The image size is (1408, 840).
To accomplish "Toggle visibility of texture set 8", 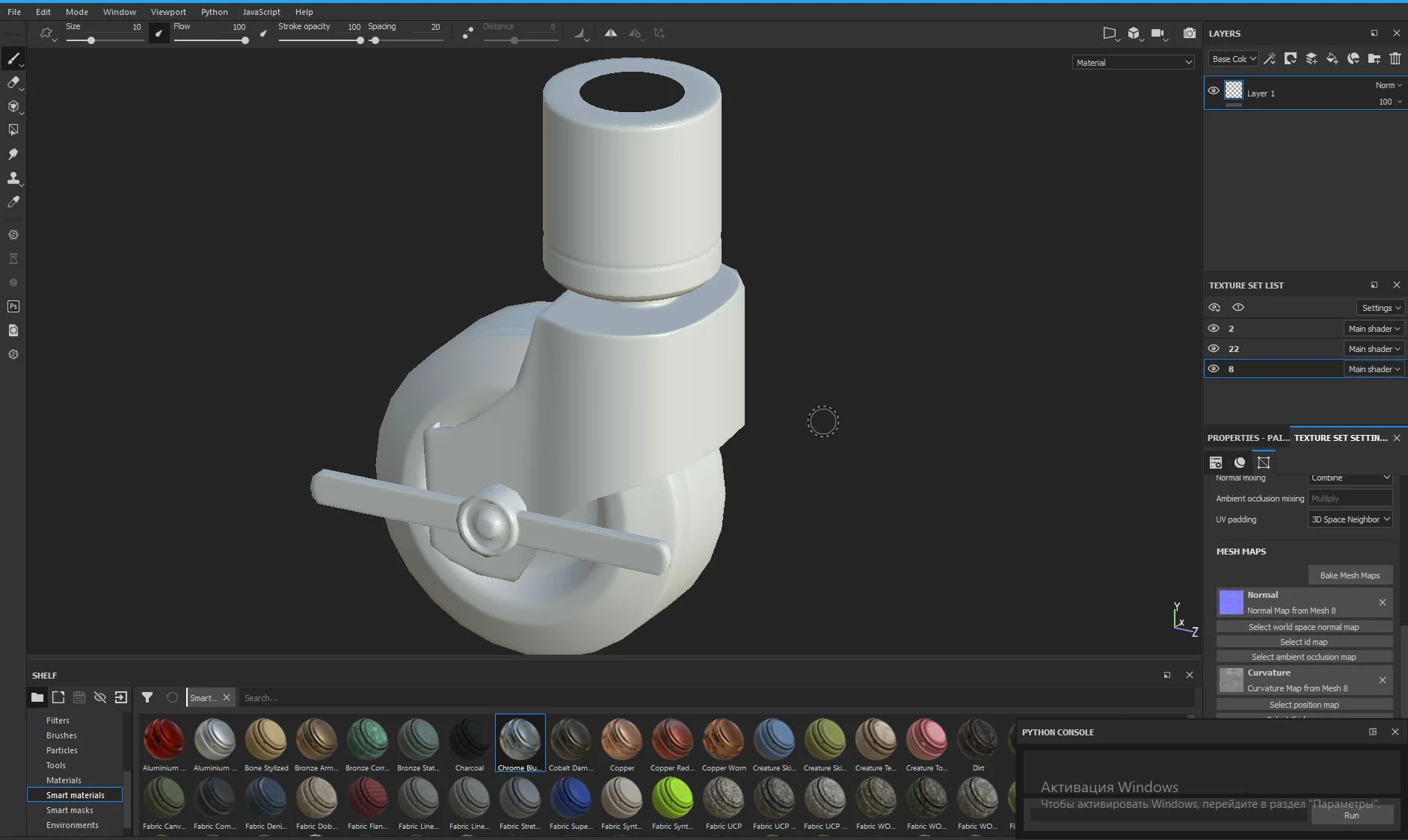I will pos(1214,368).
